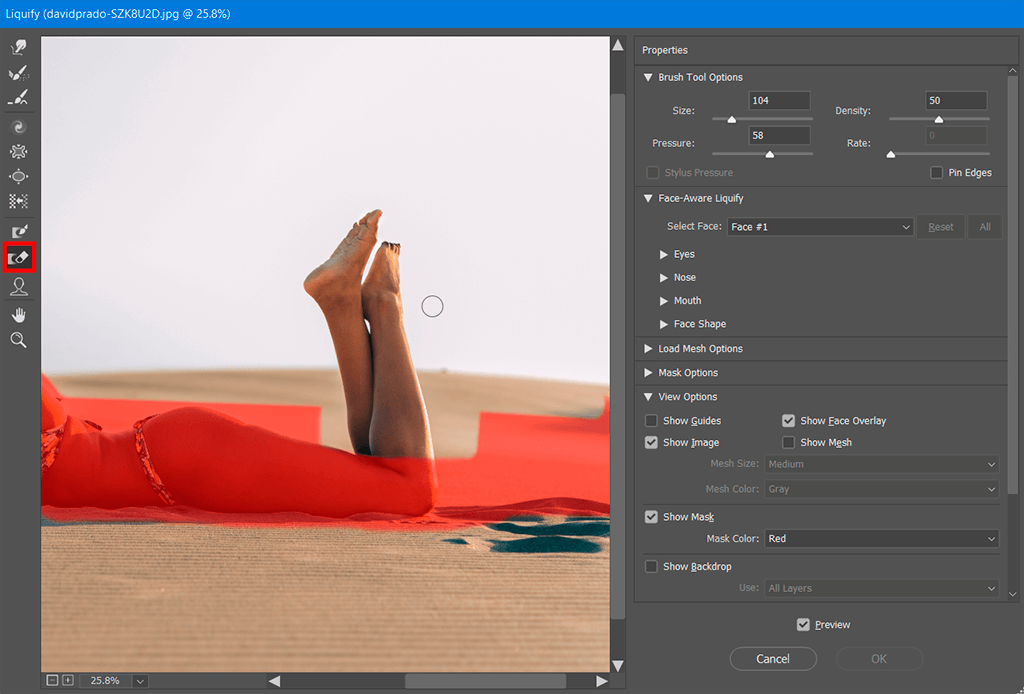Turn off Show Mask checkbox

652,517
